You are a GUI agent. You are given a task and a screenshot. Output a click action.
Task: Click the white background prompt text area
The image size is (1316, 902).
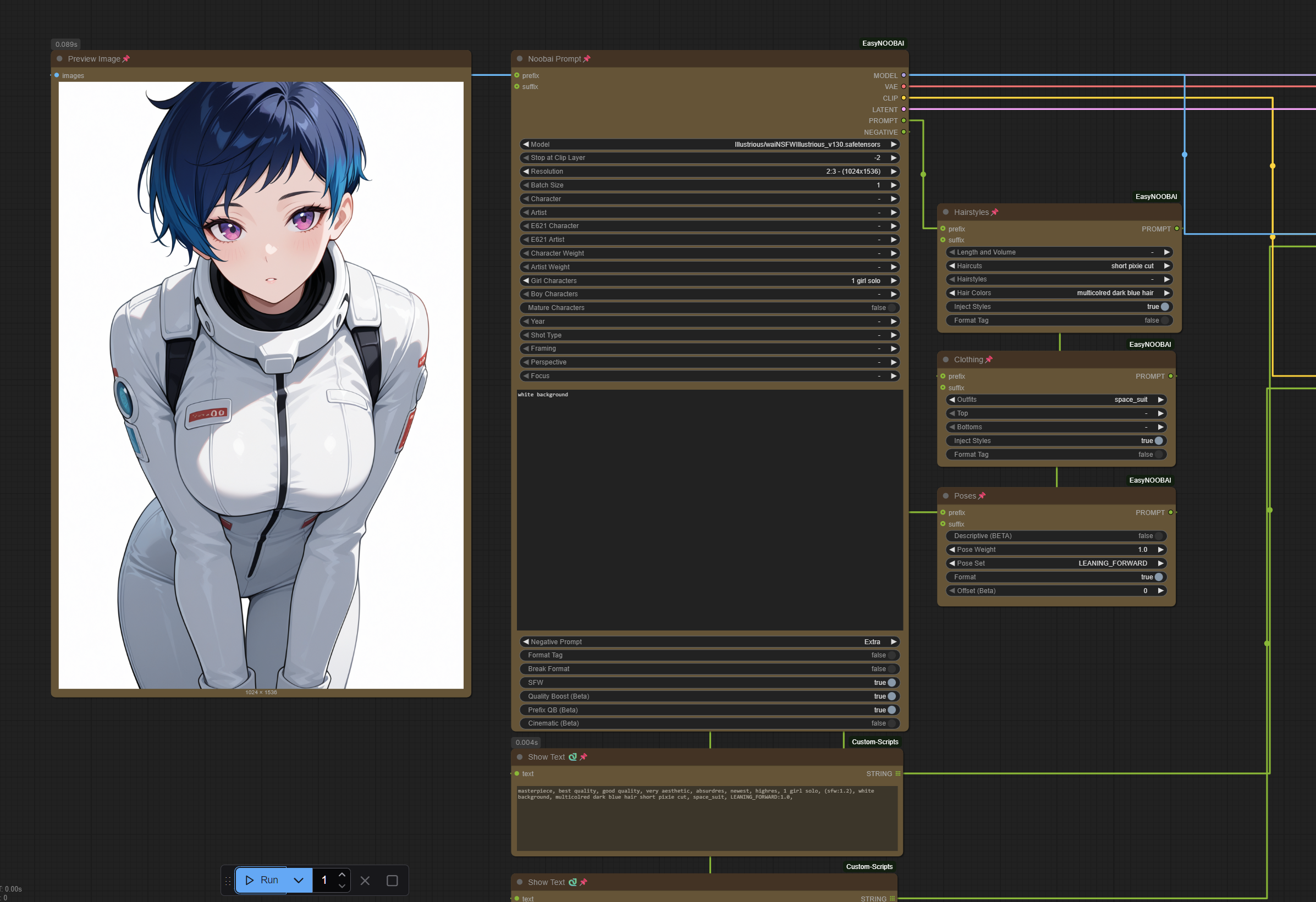click(x=709, y=510)
